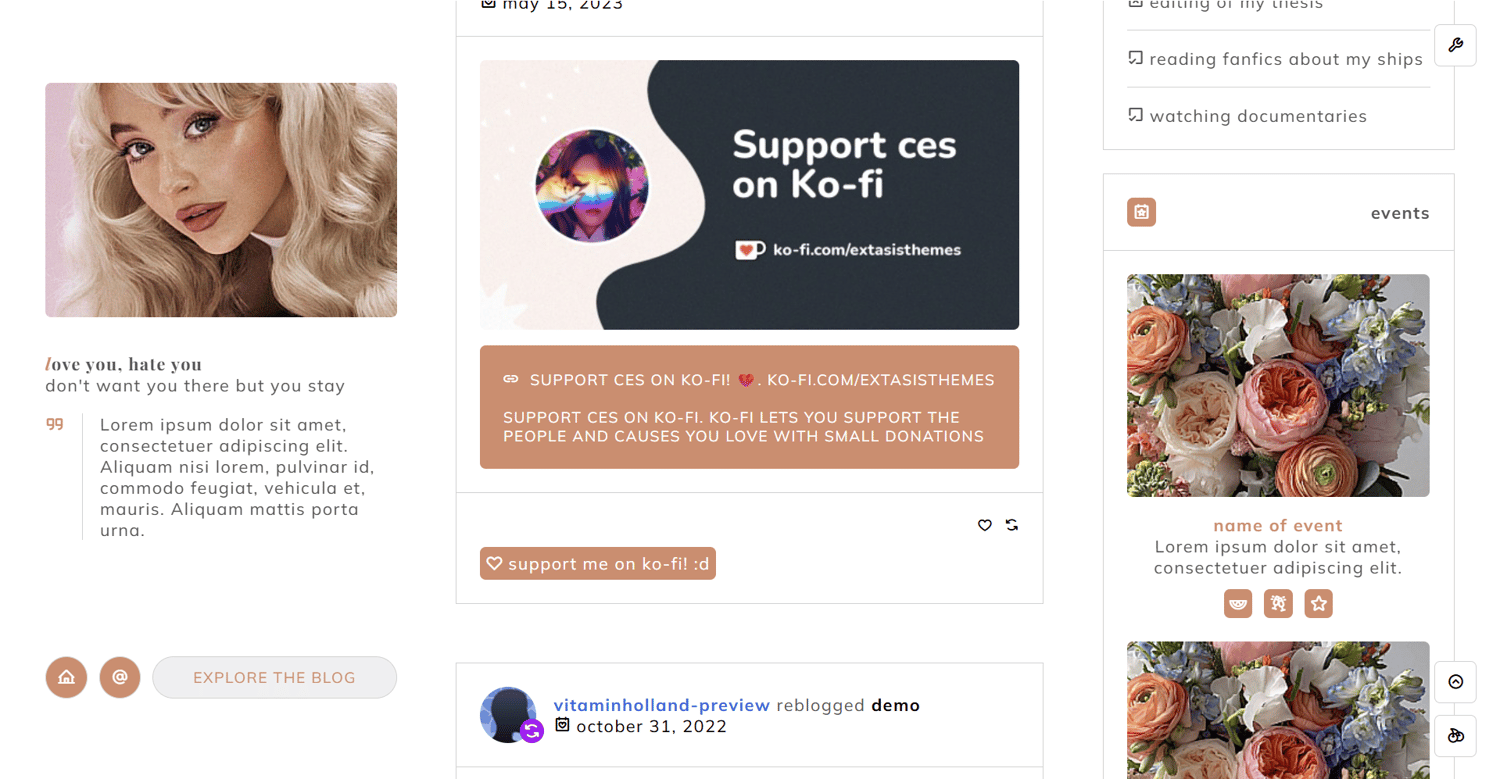Click the watermelon event icon
Viewport: 1500px width, 779px height.
[1238, 603]
